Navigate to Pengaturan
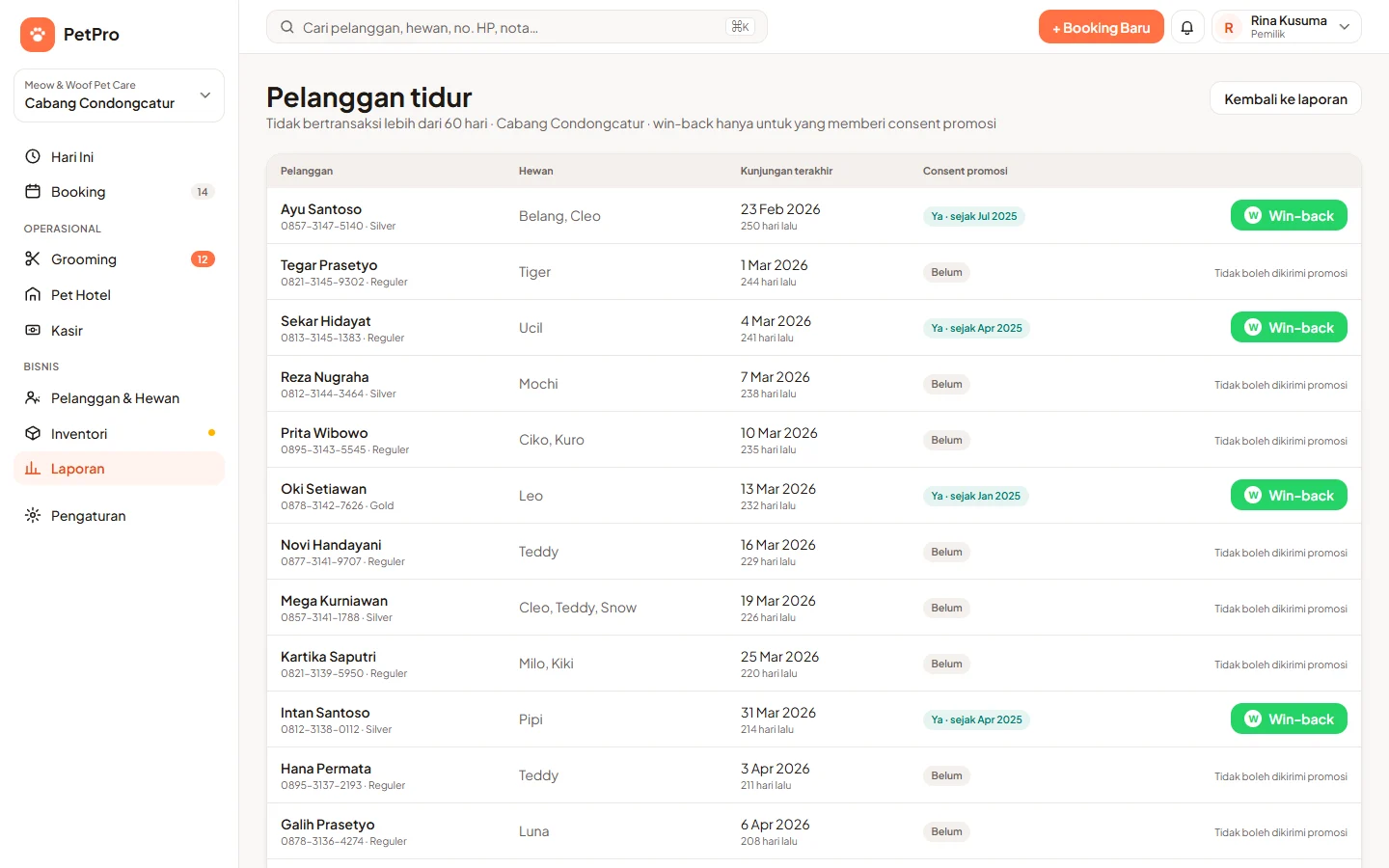The height and width of the screenshot is (868, 1389). [x=119, y=515]
